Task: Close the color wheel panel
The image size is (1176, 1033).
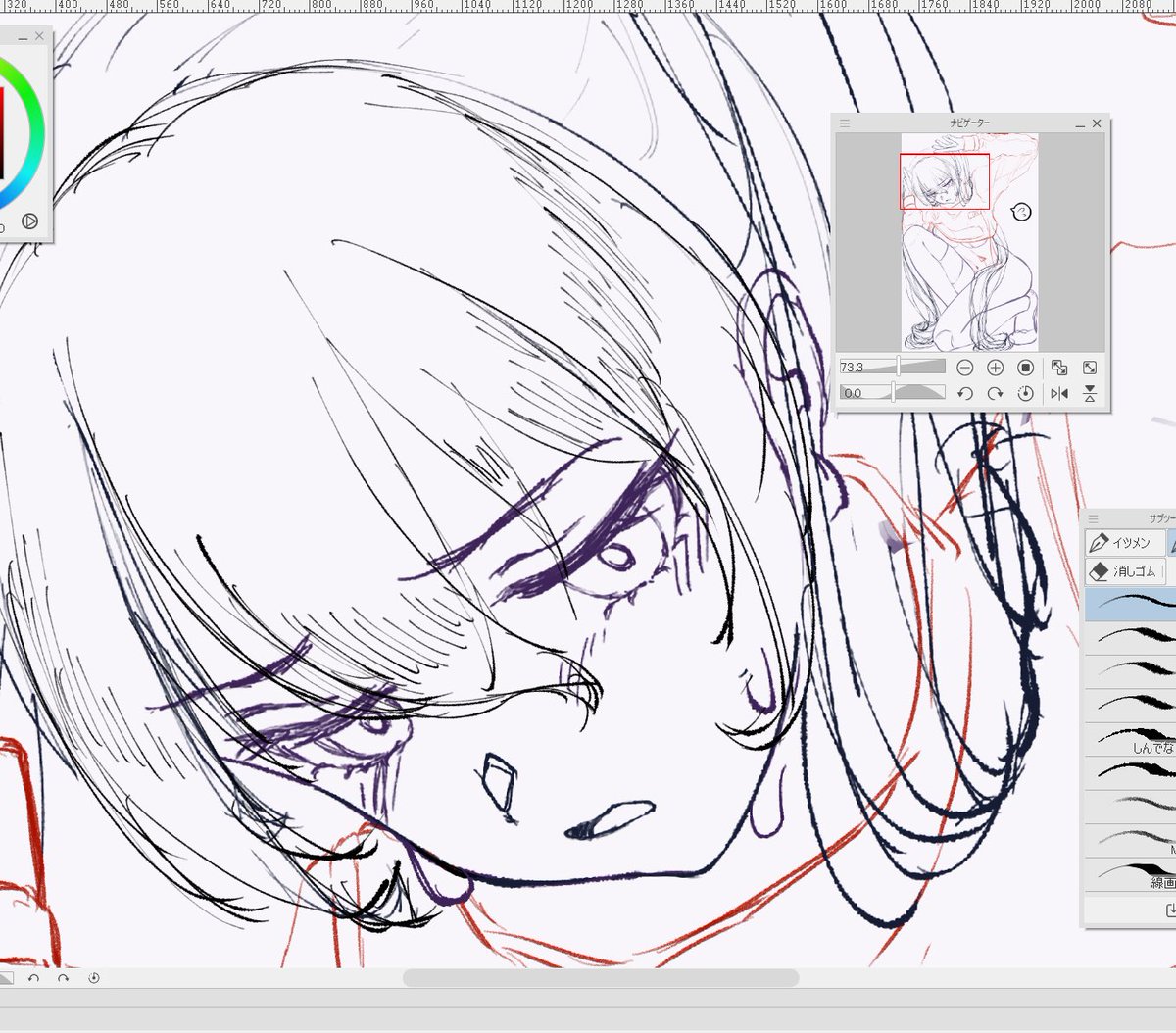Action: pos(39,36)
